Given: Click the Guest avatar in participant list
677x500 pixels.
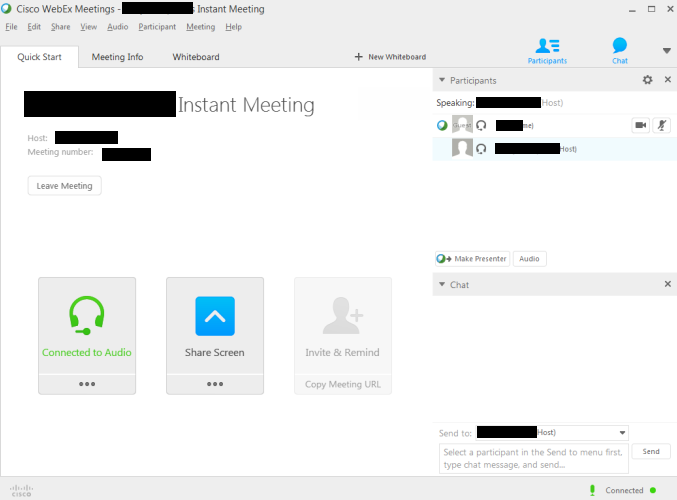Looking at the screenshot, I should tap(462, 125).
